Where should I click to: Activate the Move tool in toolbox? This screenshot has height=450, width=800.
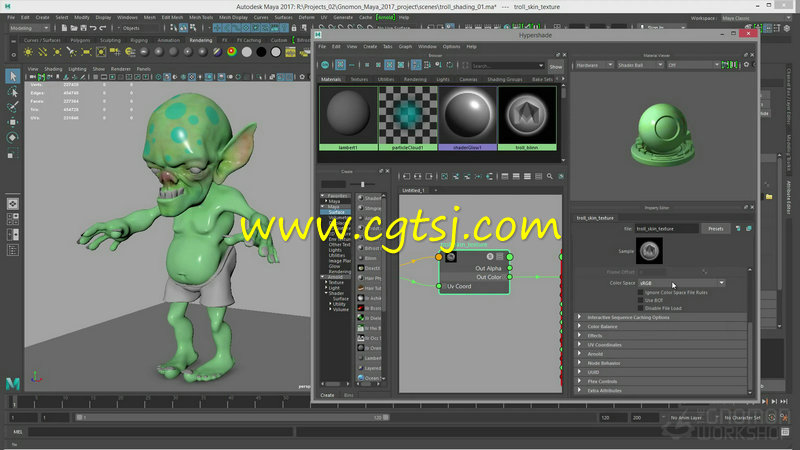[x=13, y=122]
